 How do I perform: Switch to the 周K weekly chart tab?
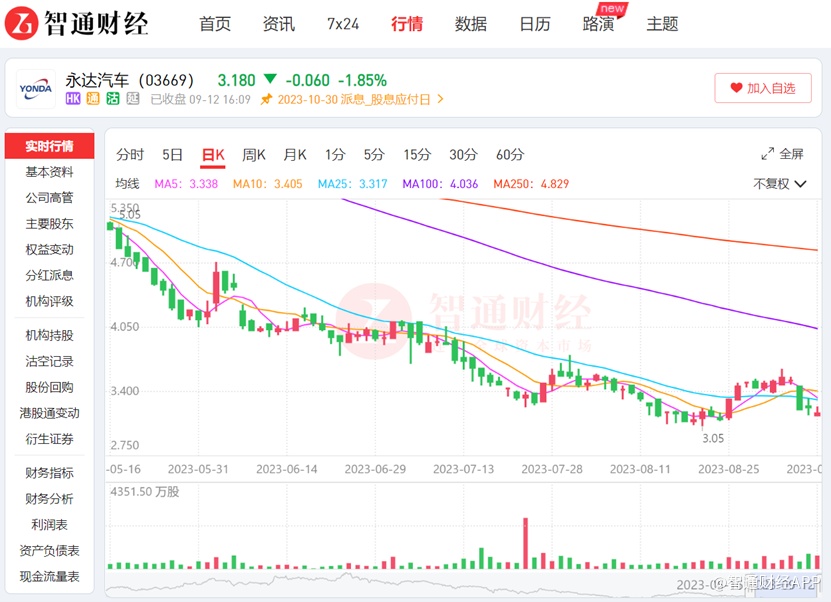click(x=254, y=154)
